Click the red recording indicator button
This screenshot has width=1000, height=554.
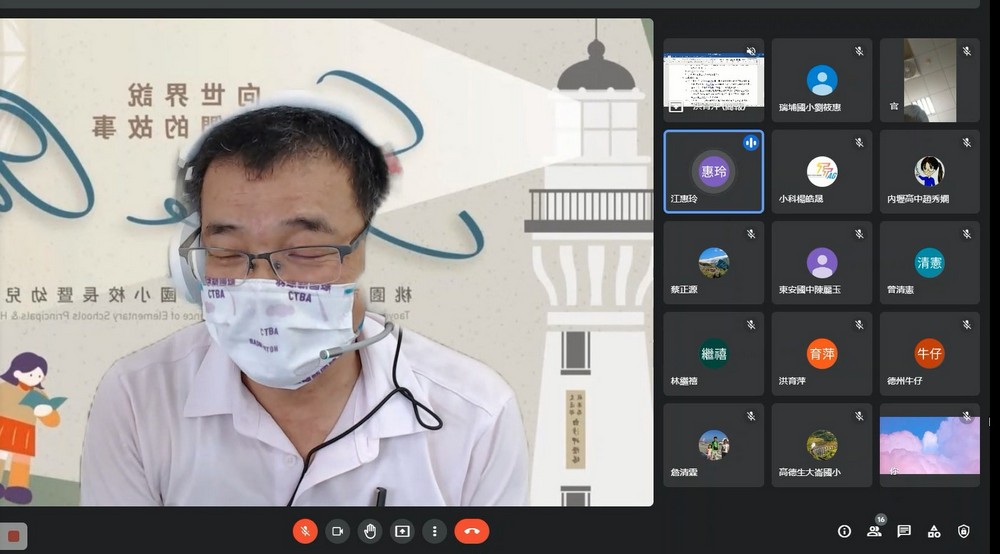click(13, 536)
